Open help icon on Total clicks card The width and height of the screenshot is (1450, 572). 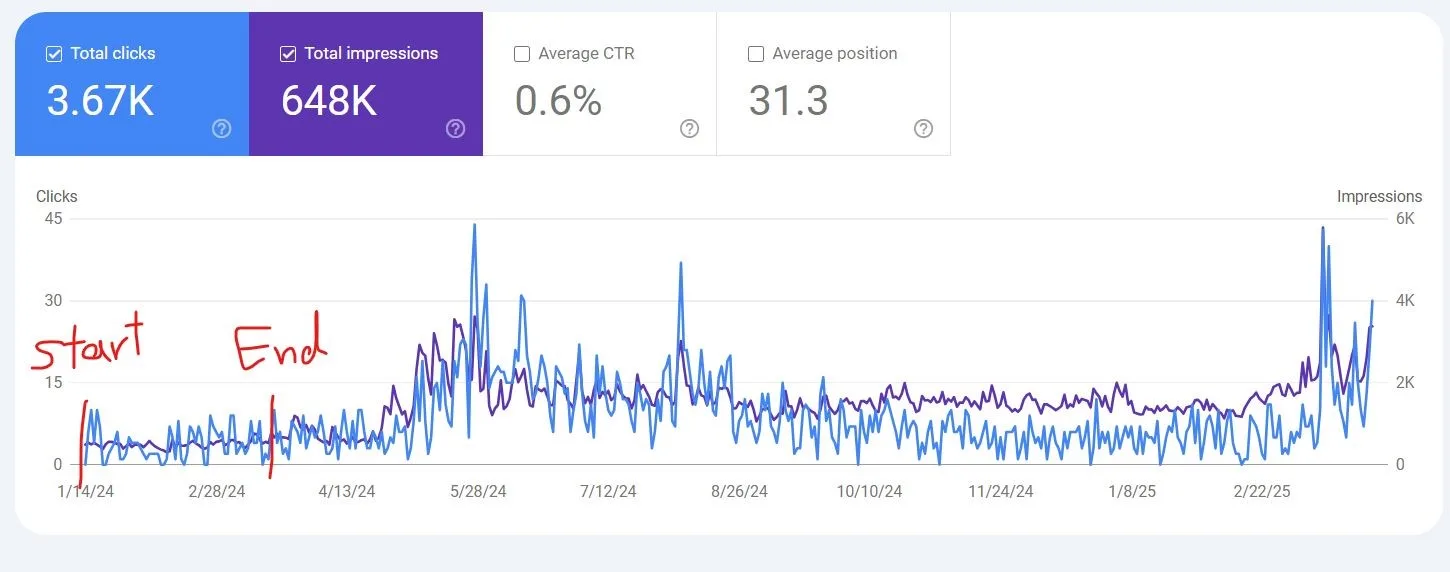(x=222, y=129)
